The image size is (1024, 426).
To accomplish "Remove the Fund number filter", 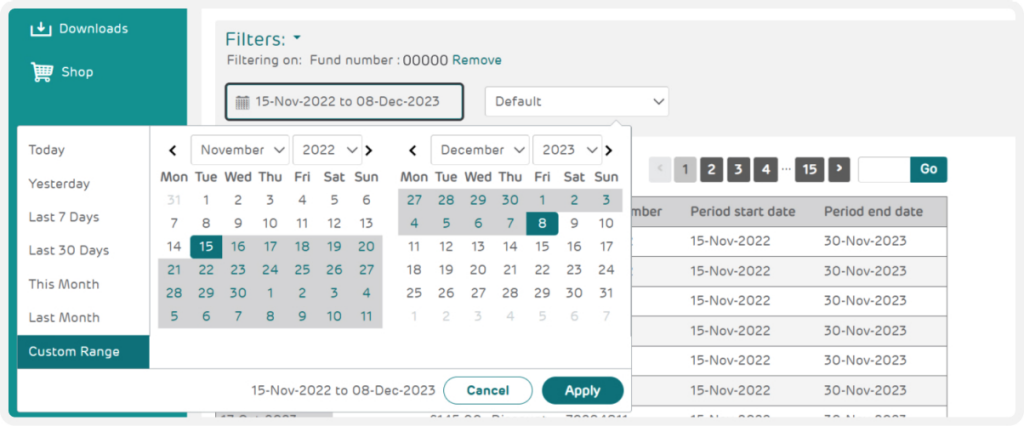I will tap(477, 60).
